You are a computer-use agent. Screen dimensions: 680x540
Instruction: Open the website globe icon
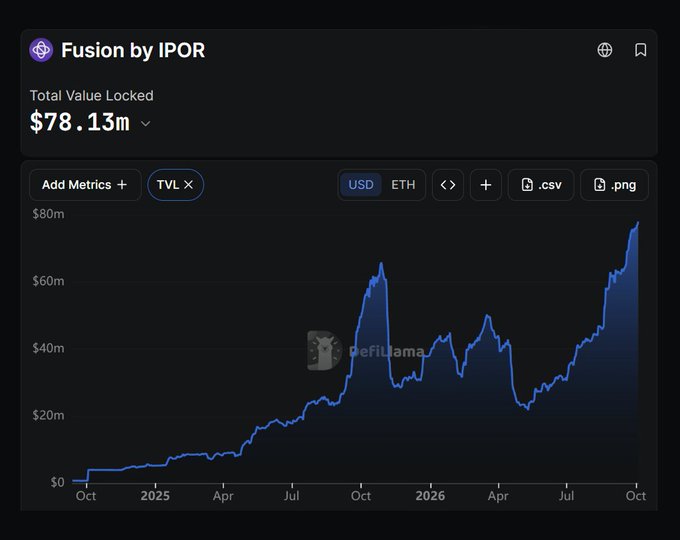(605, 50)
